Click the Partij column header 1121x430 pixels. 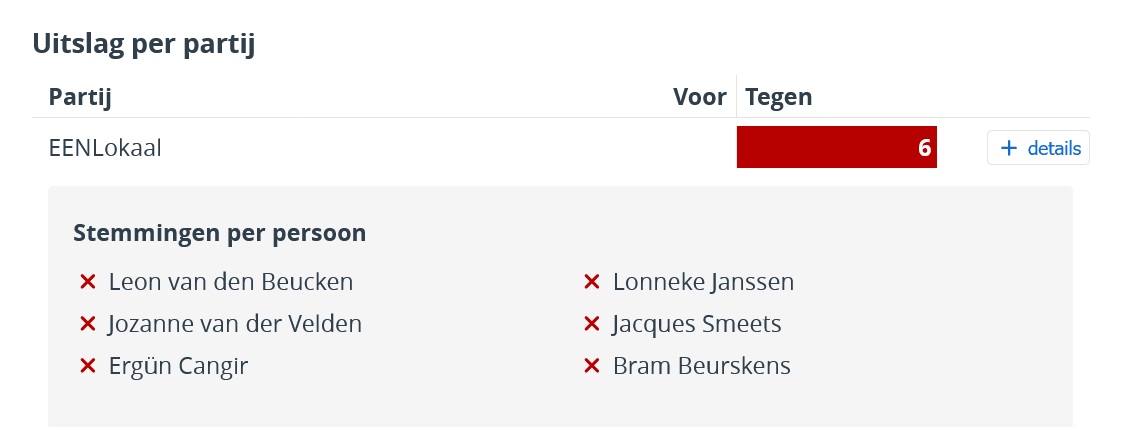point(79,97)
